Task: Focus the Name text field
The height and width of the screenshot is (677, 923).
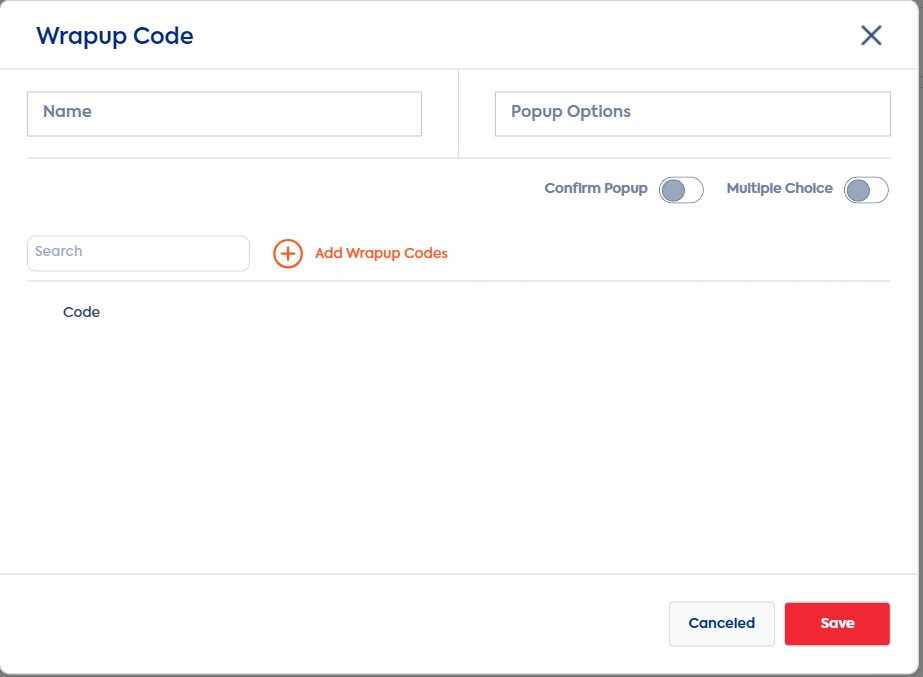Action: [x=224, y=114]
